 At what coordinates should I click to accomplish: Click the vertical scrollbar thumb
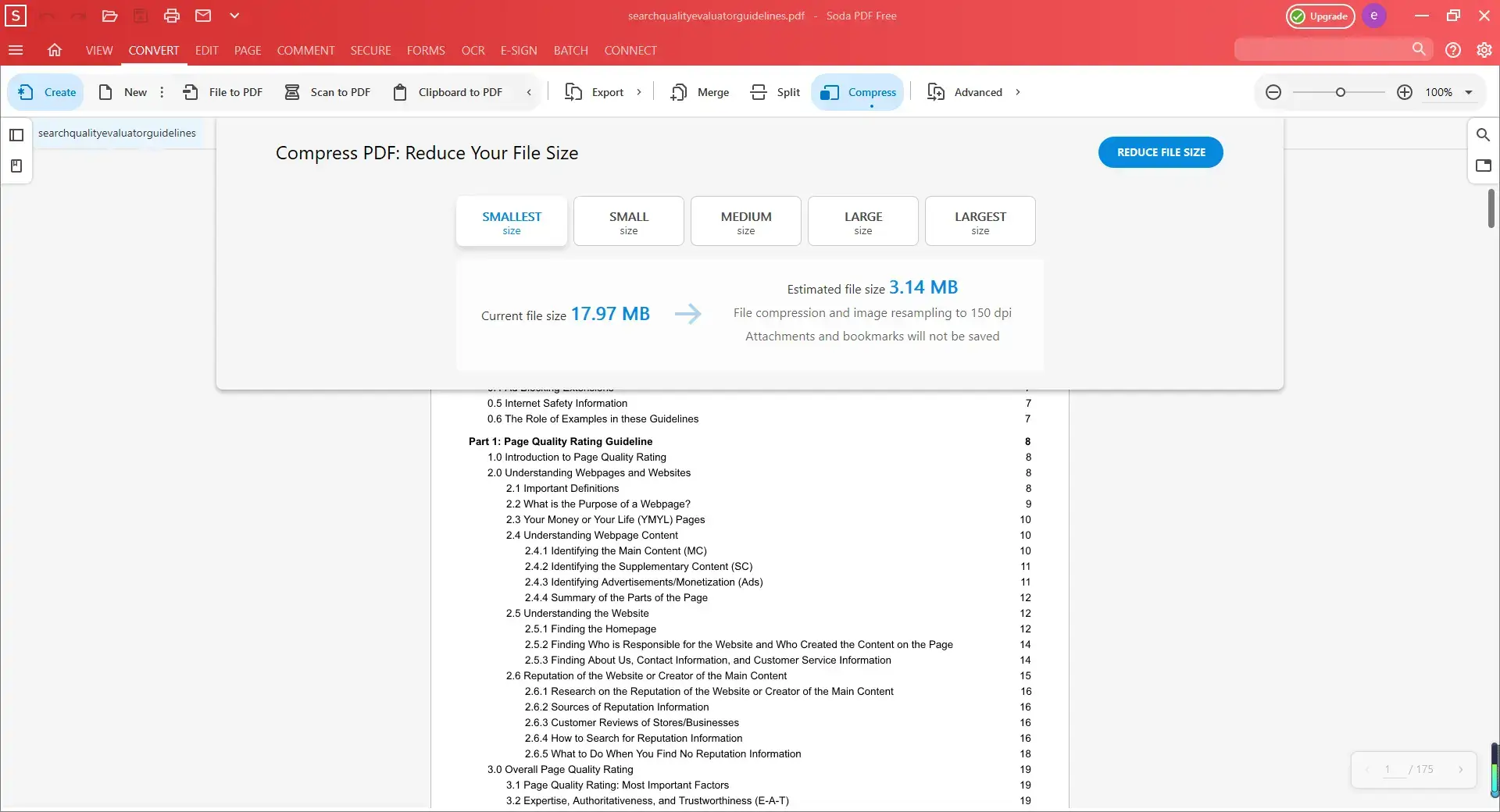(1491, 208)
